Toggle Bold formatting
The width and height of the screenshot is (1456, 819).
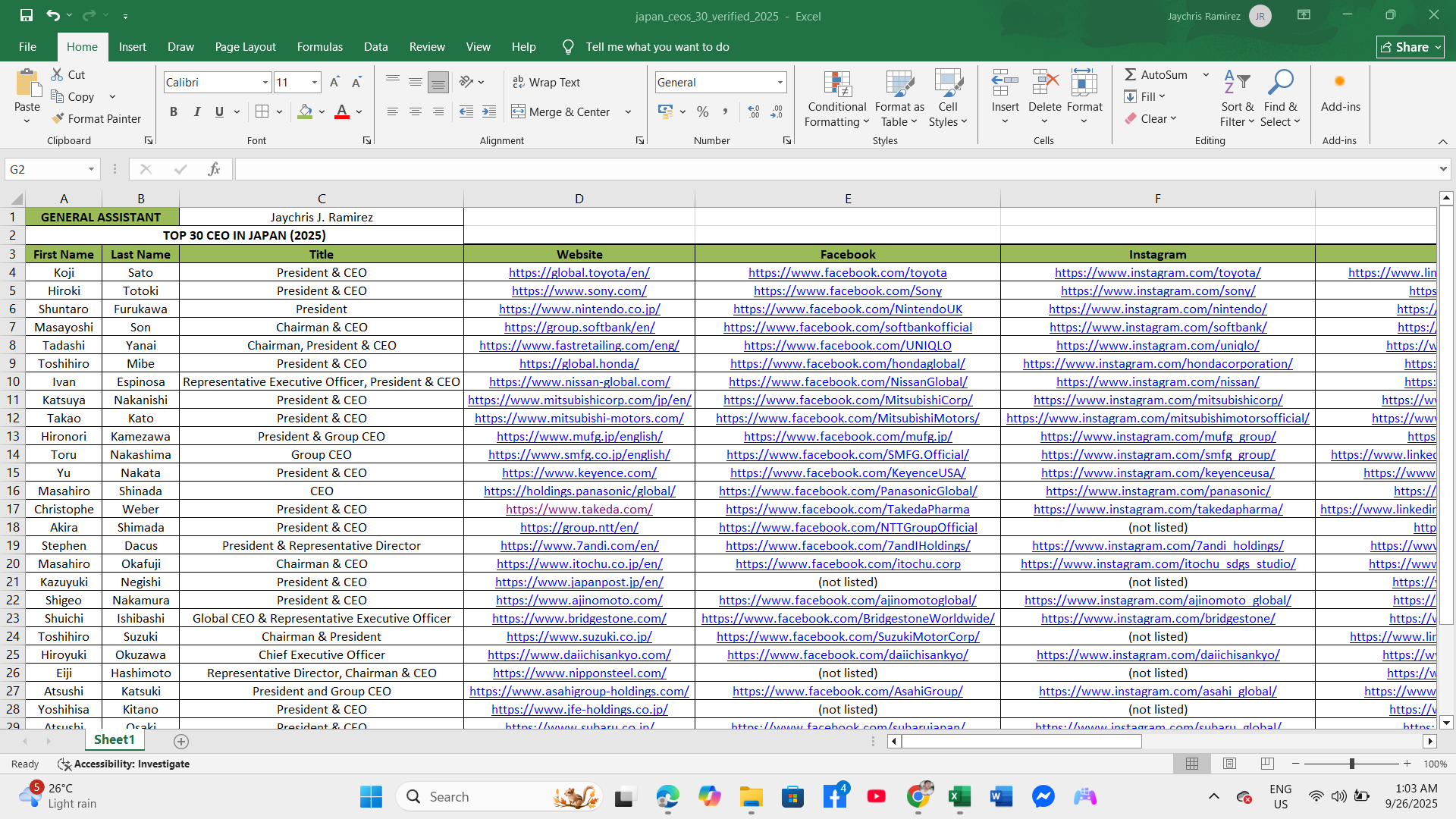pos(174,111)
